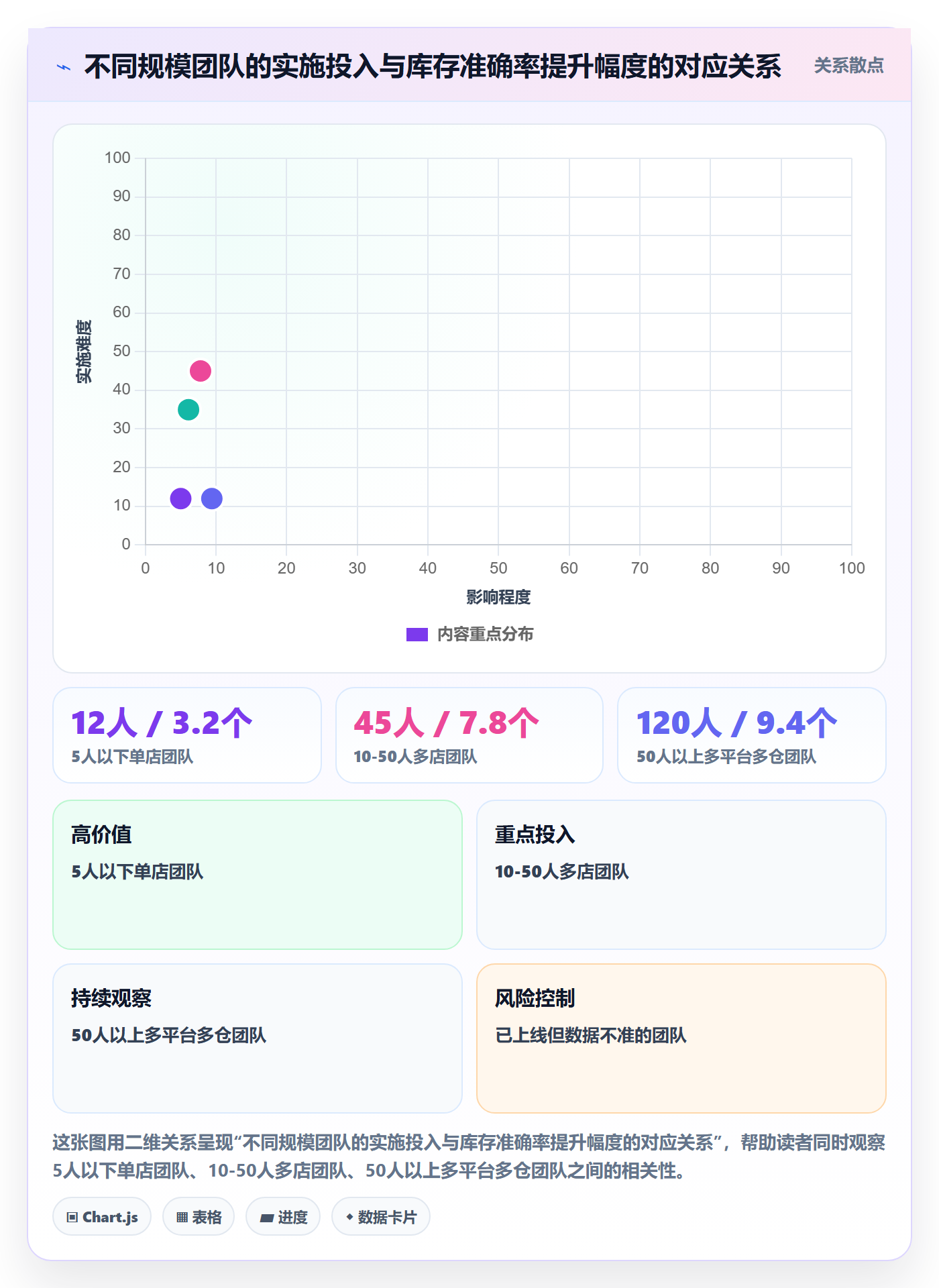Click 10-50人多店团队 in the 重点投入 card
The image size is (939, 1288).
click(x=562, y=871)
